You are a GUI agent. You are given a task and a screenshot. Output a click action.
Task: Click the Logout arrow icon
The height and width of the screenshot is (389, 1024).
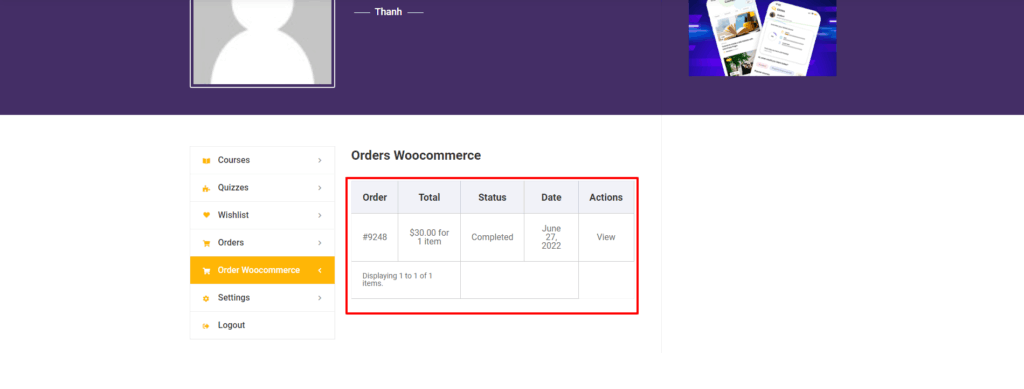click(206, 326)
